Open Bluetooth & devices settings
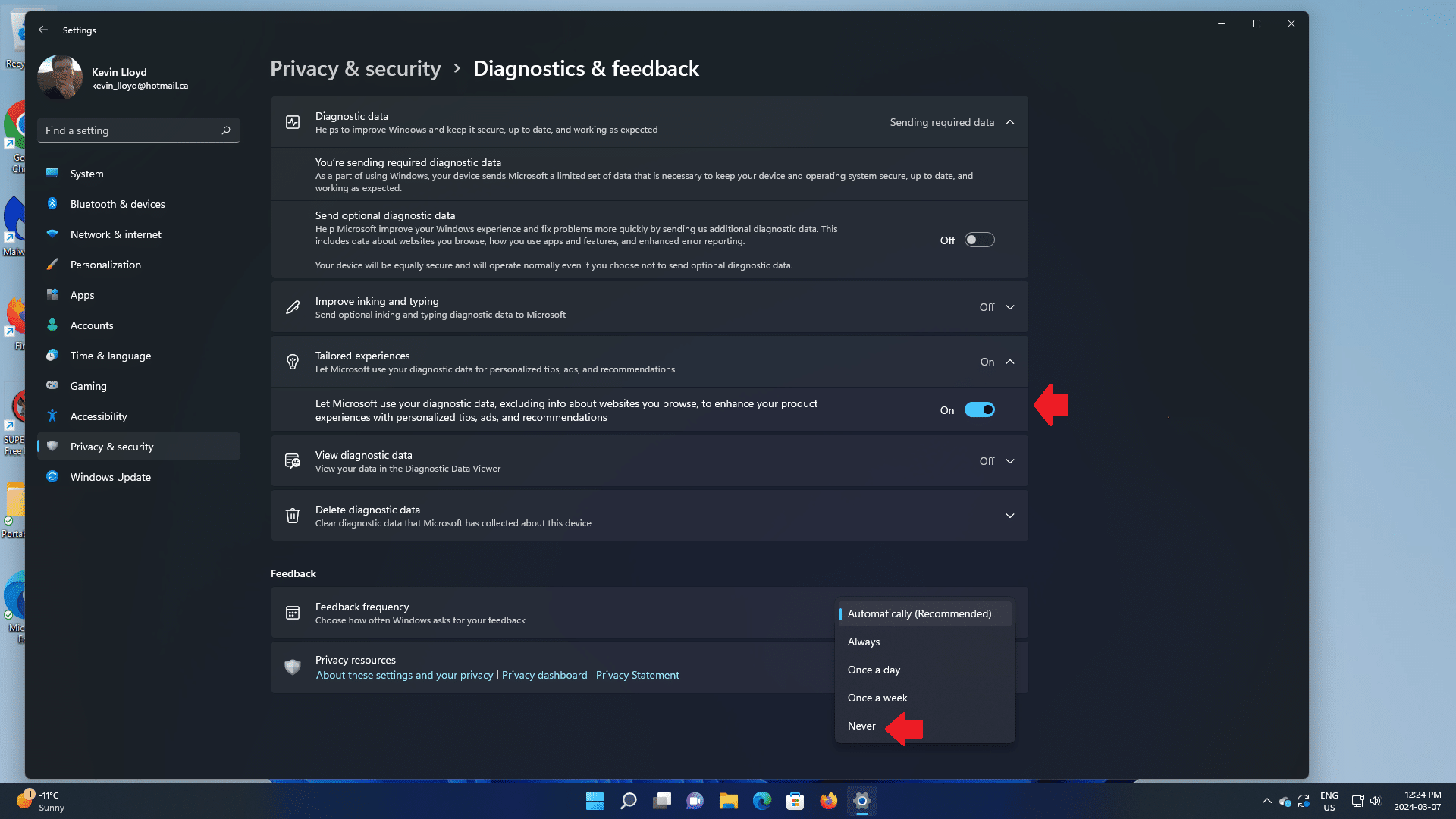 [x=118, y=204]
